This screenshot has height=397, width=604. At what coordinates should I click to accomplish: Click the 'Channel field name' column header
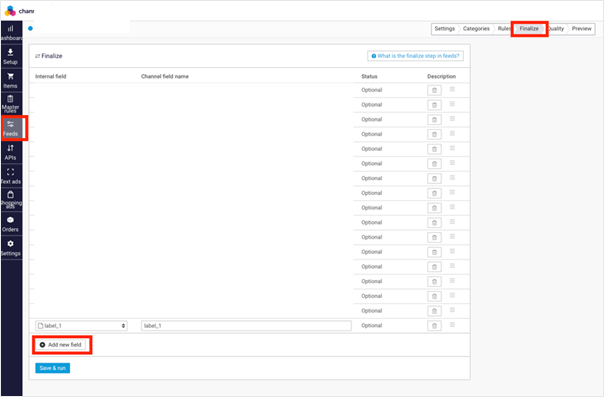pyautogui.click(x=165, y=76)
